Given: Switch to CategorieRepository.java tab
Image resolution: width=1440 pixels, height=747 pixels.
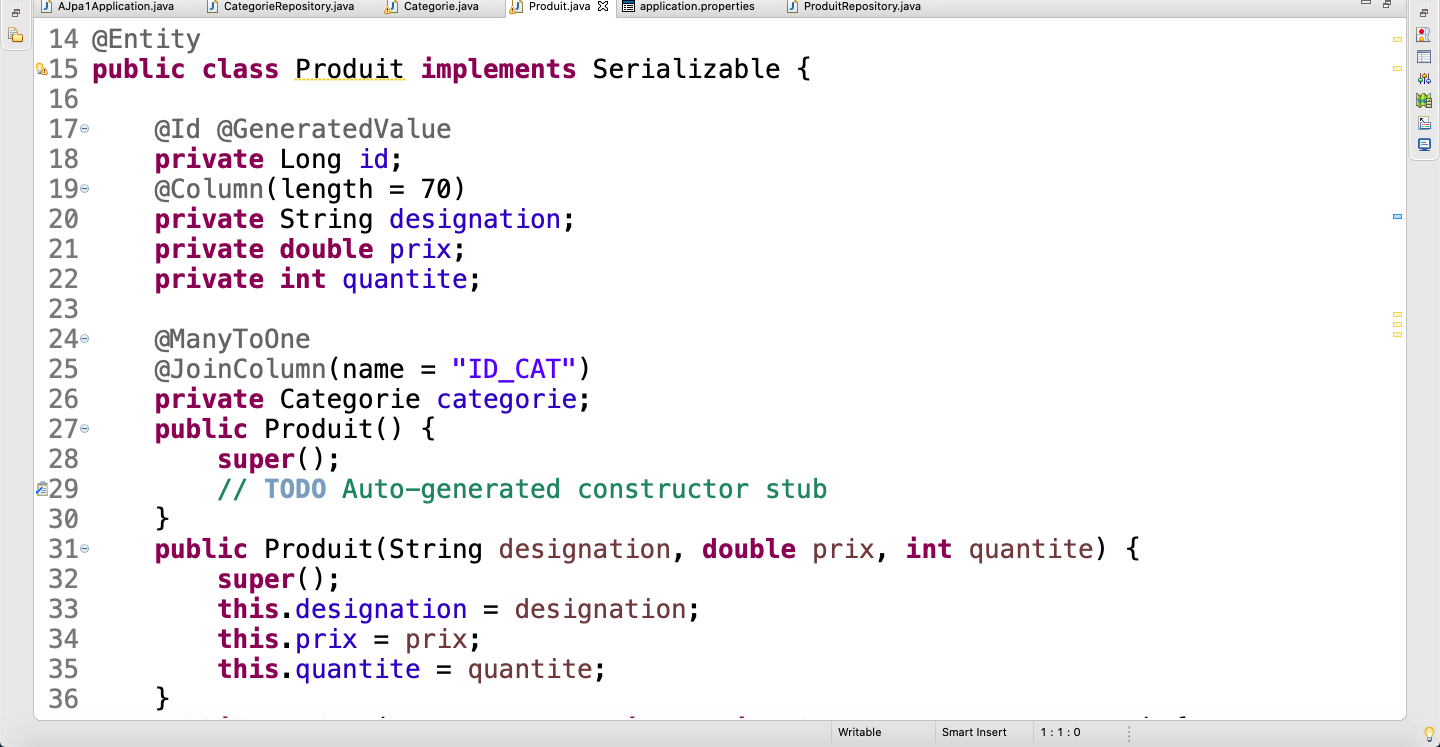Looking at the screenshot, I should [x=281, y=6].
